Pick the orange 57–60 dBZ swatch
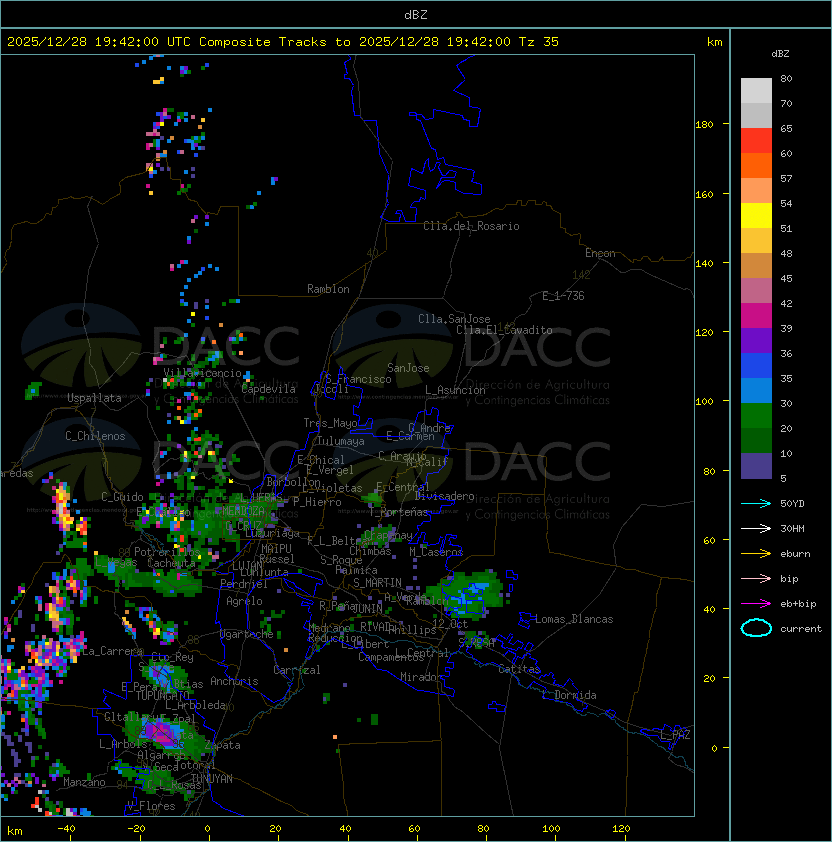832x842 pixels. (756, 165)
